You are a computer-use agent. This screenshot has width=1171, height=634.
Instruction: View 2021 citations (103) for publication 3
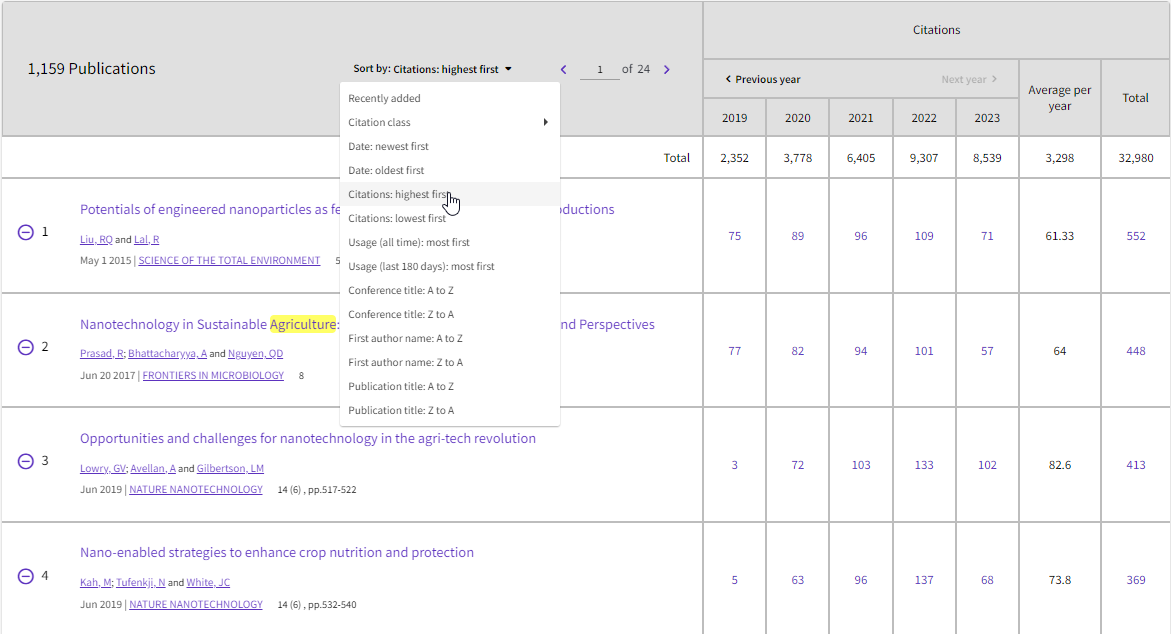tap(861, 465)
